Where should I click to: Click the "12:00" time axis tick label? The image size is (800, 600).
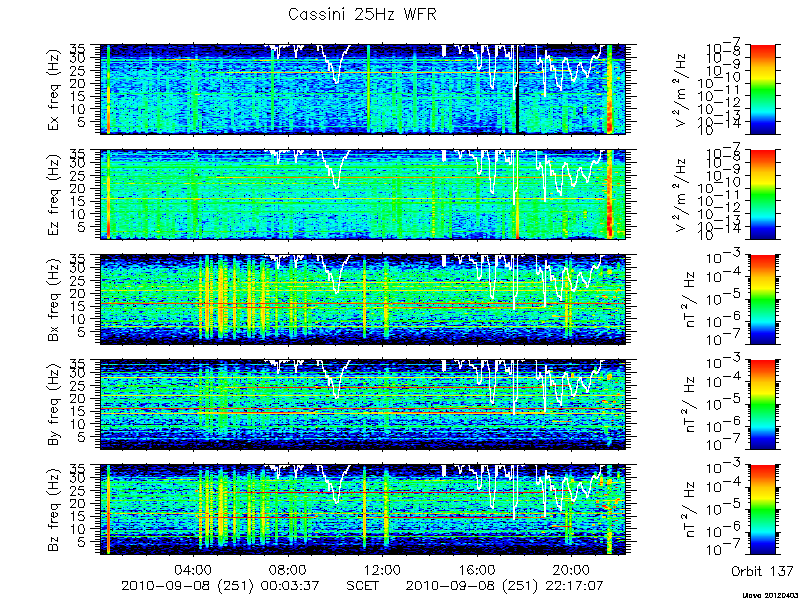[382, 570]
